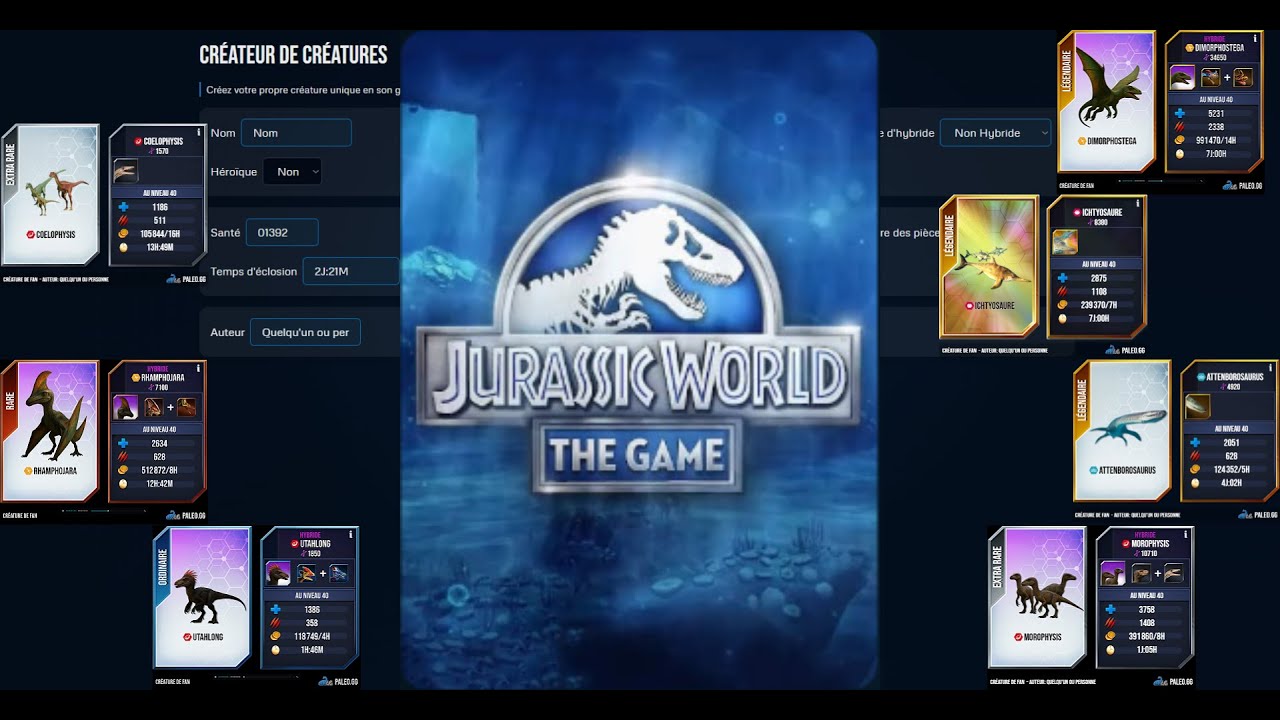Click Attenborosaurus hatch time 4J:02H
The image size is (1280, 720).
click(x=1231, y=484)
